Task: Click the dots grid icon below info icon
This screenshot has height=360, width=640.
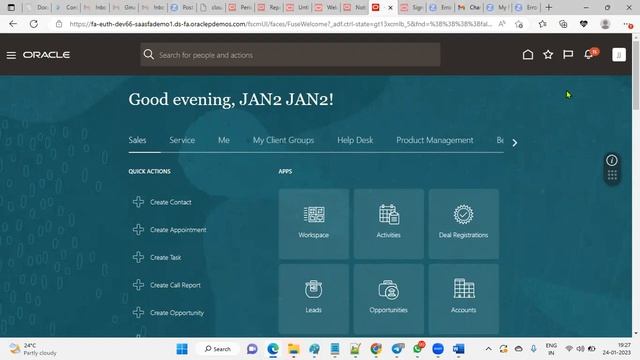Action: 612,175
